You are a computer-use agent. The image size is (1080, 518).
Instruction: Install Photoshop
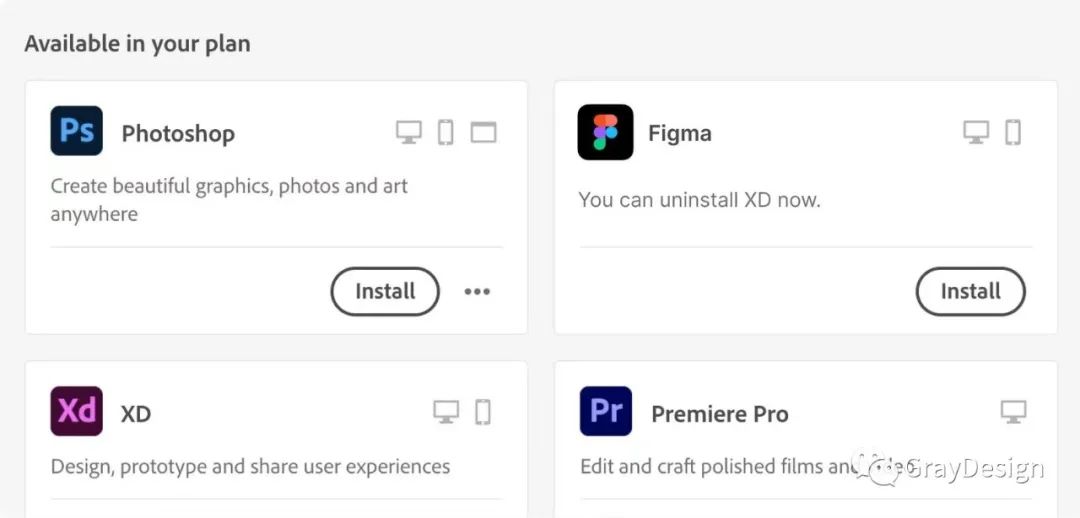pos(385,291)
